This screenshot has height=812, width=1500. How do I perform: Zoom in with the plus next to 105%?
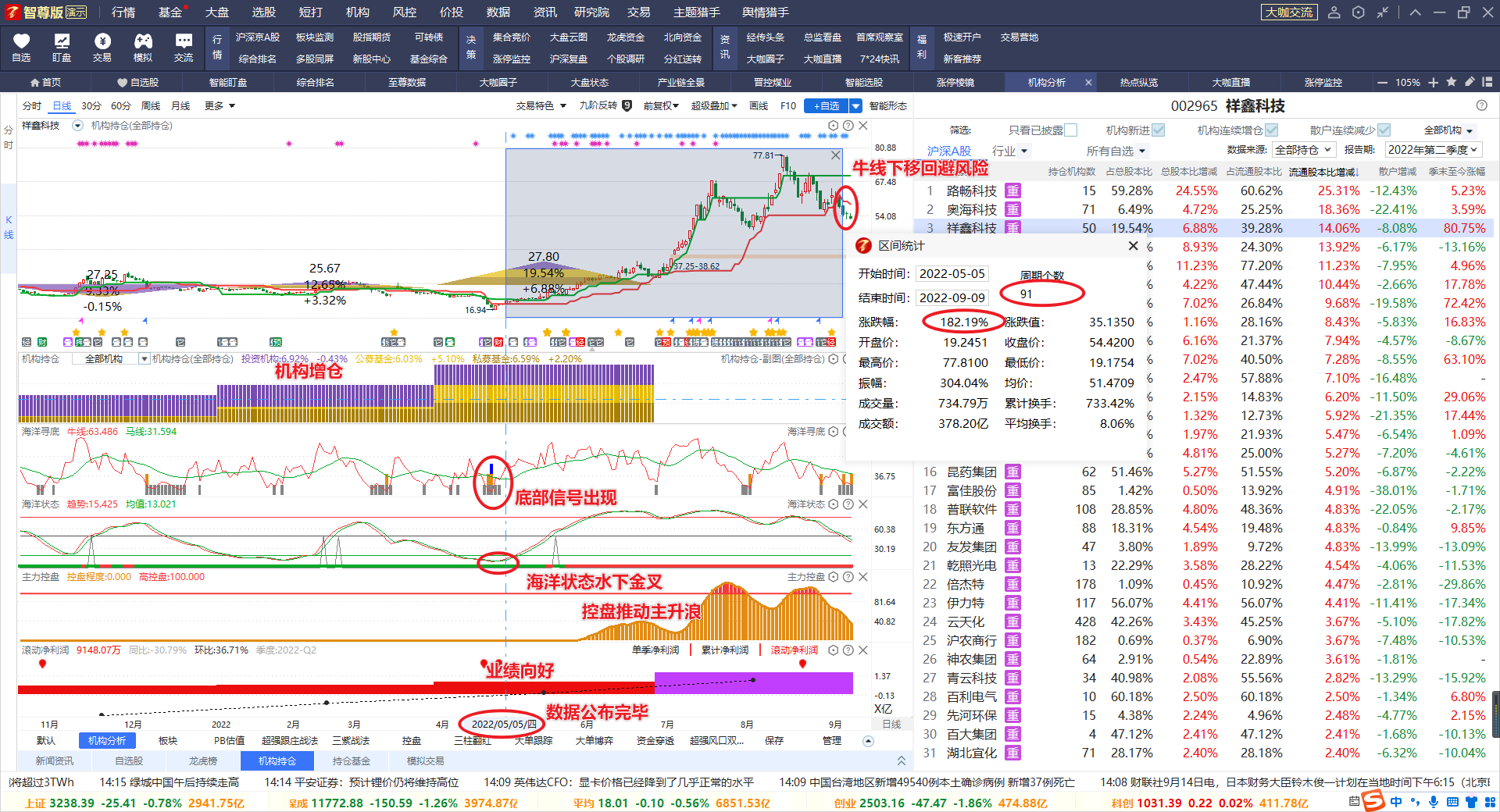click(1433, 82)
